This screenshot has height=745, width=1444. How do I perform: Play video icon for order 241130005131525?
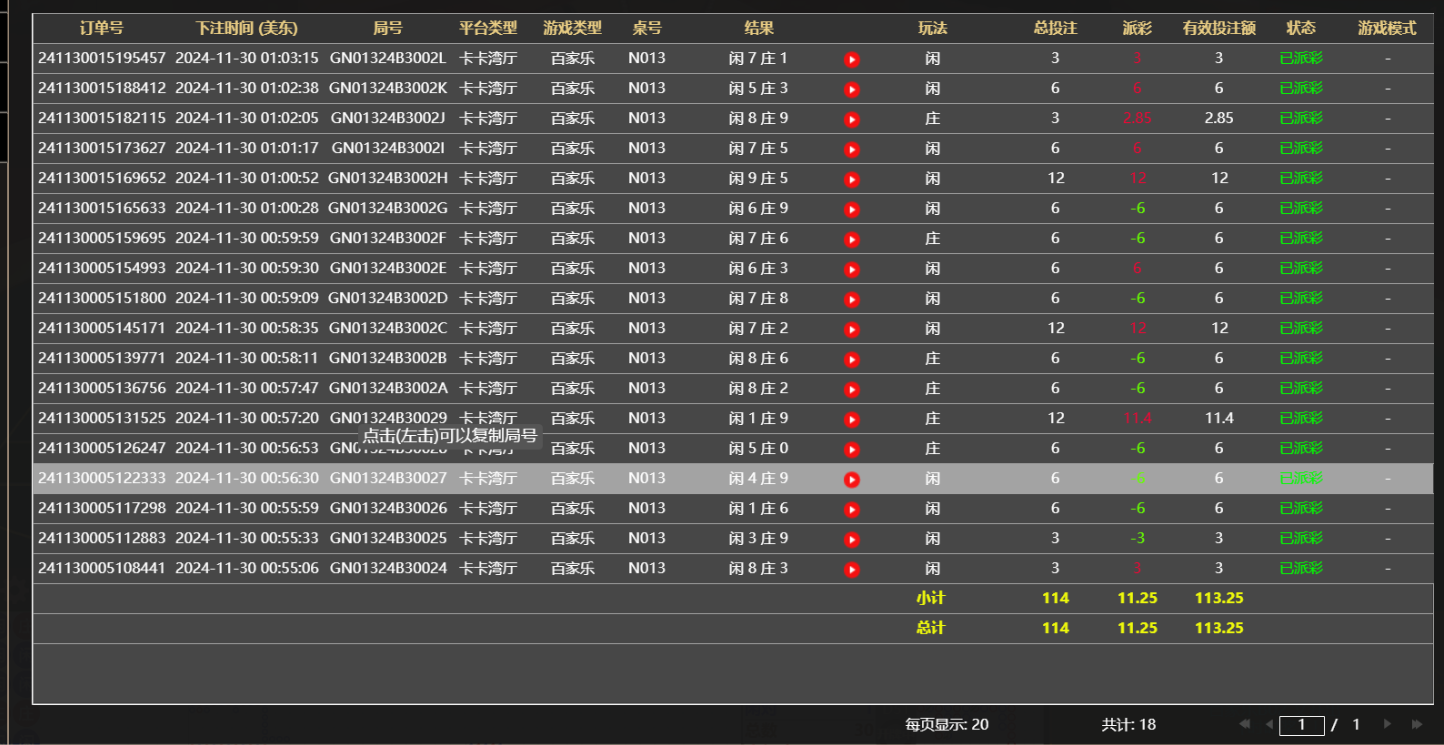point(851,418)
